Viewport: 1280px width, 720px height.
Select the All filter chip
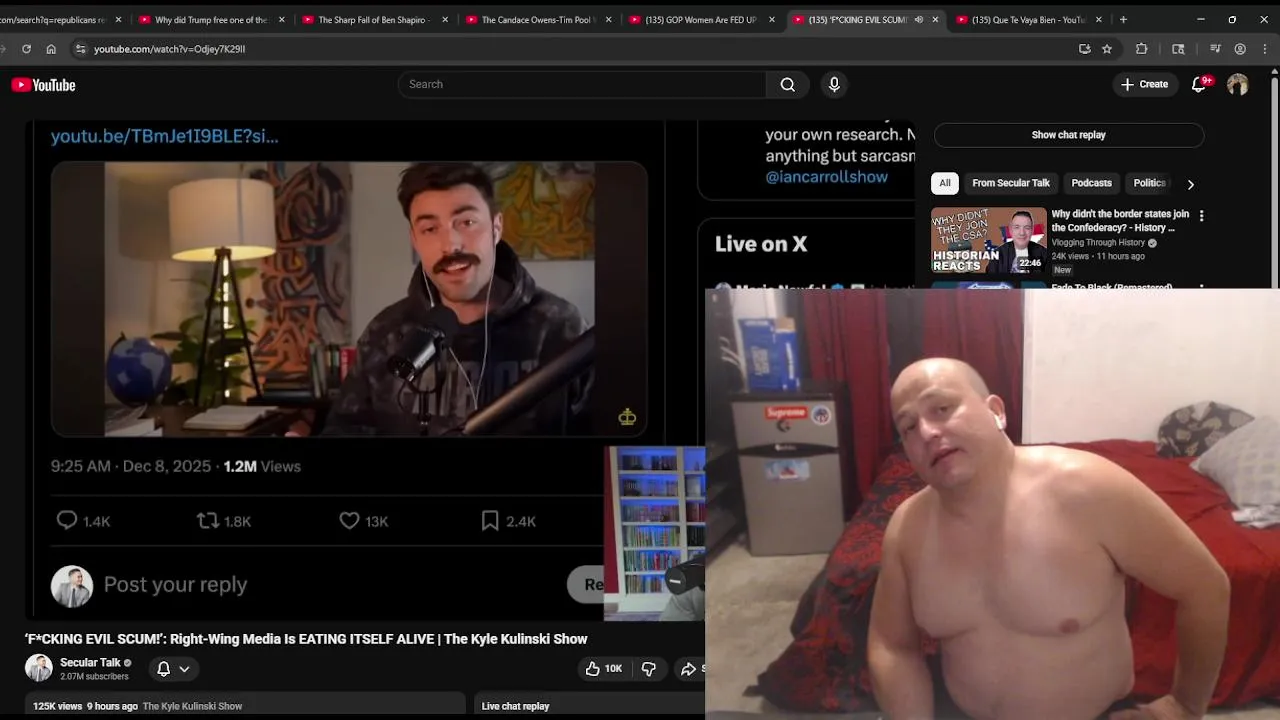[945, 183]
